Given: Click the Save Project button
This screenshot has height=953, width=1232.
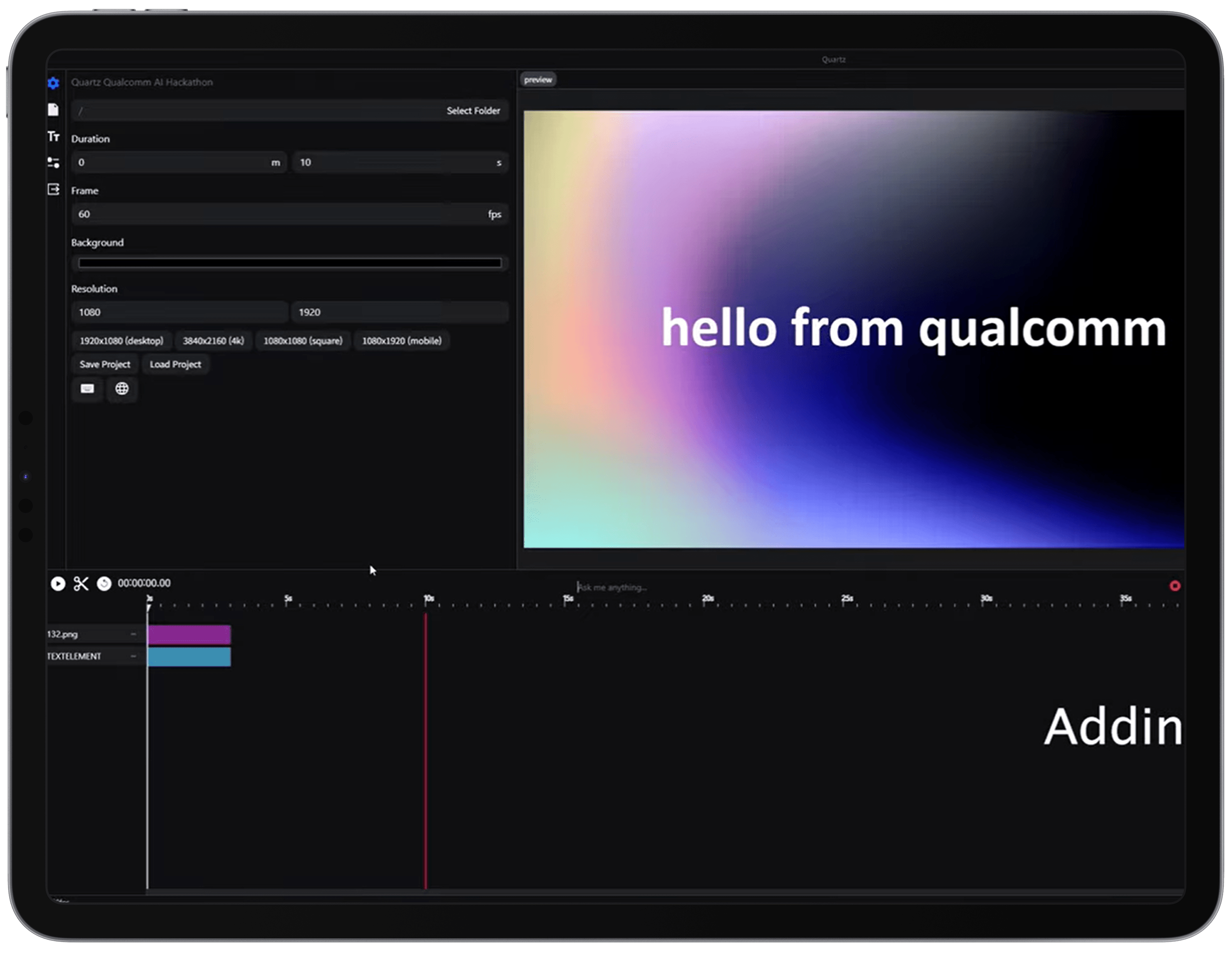Looking at the screenshot, I should coord(105,365).
